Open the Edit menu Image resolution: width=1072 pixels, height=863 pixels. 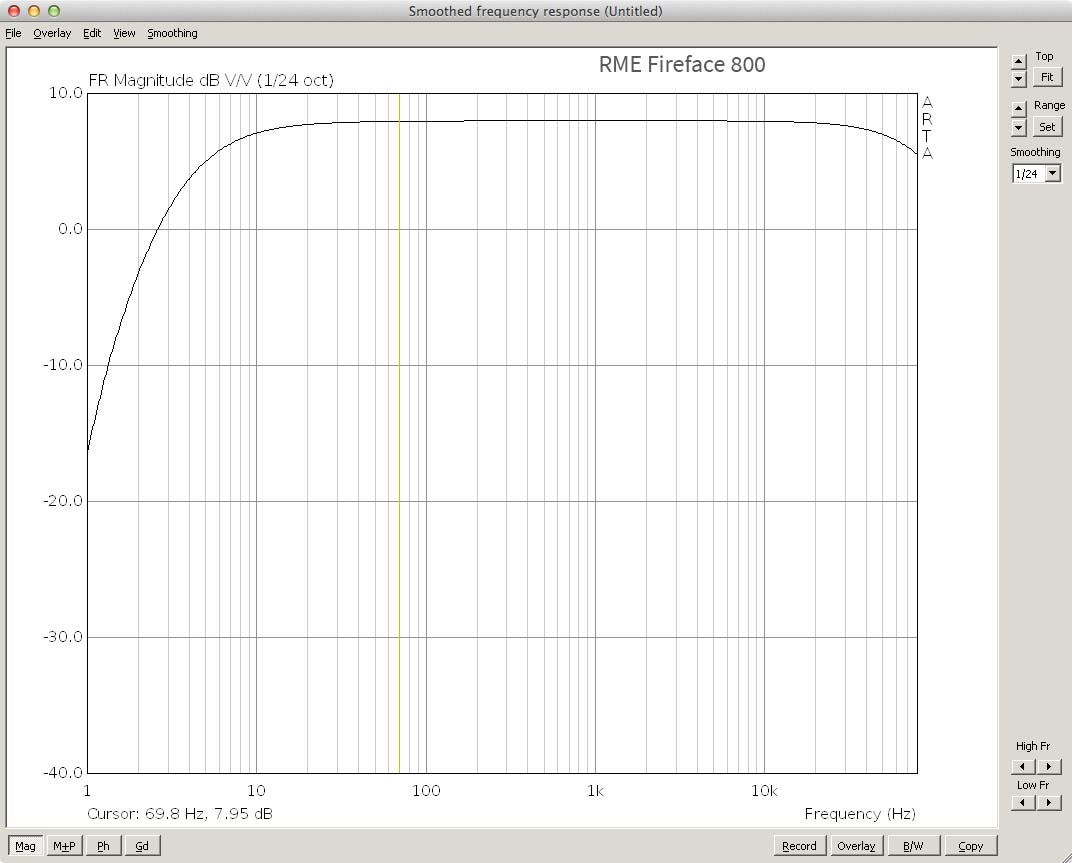click(x=92, y=33)
